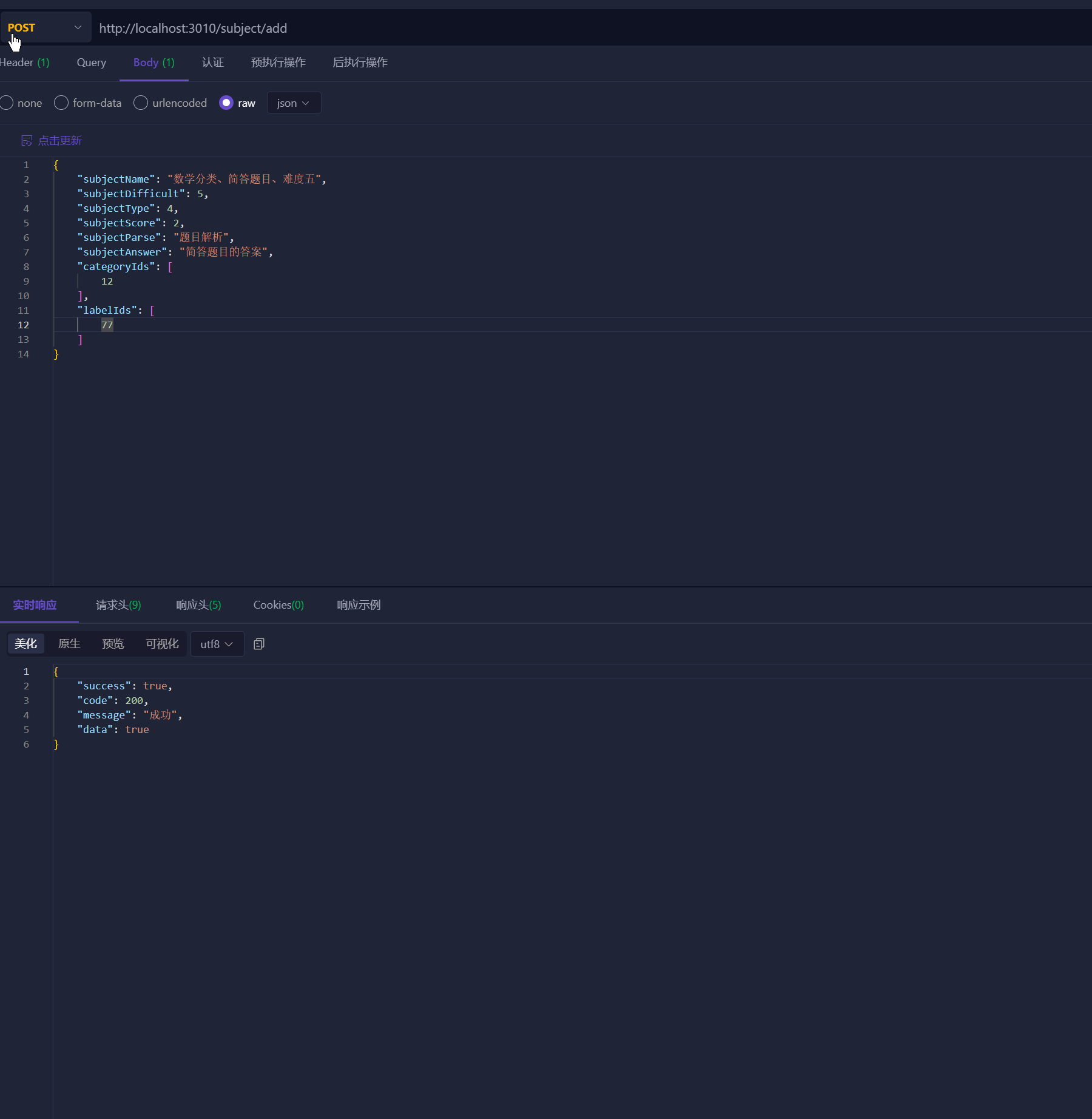Click the string value 简答题目的答案
1092x1119 pixels.
click(x=223, y=252)
